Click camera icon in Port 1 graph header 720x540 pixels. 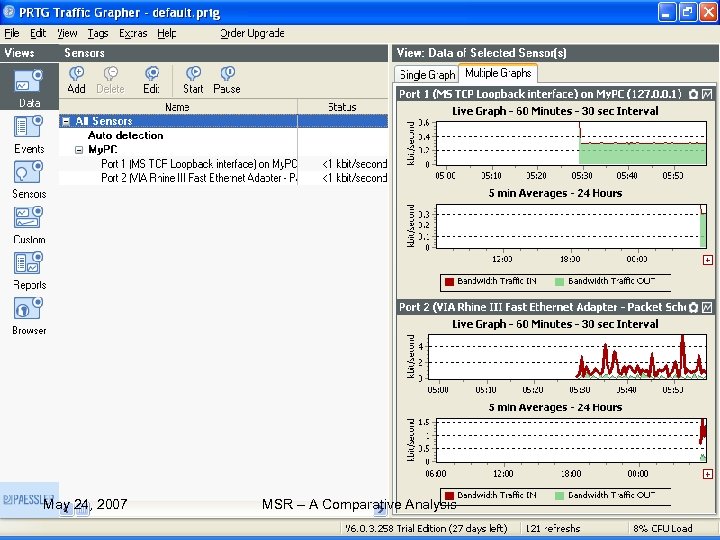[693, 94]
